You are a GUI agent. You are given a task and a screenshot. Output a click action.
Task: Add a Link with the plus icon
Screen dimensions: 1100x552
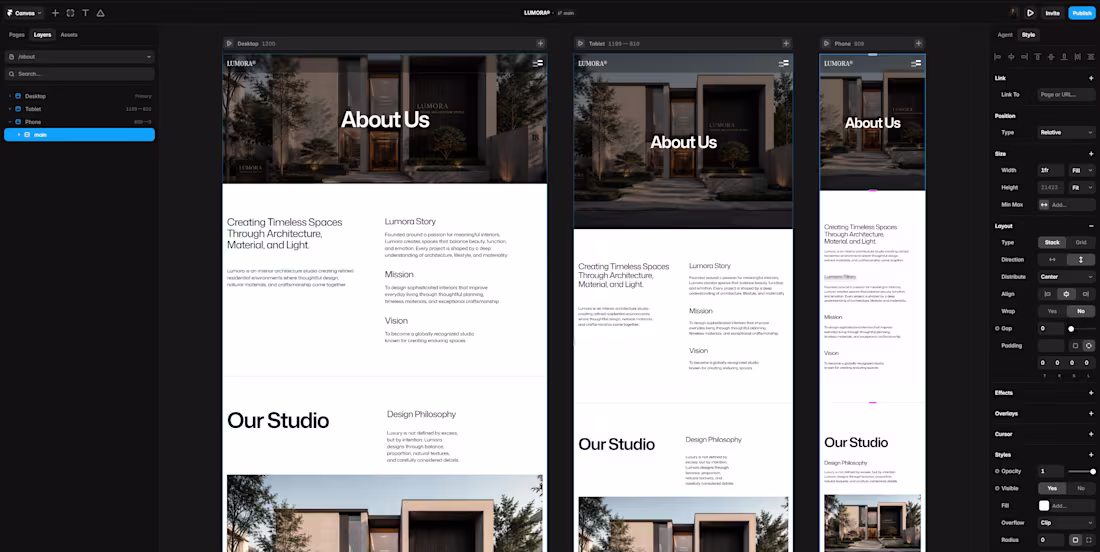coord(1091,78)
